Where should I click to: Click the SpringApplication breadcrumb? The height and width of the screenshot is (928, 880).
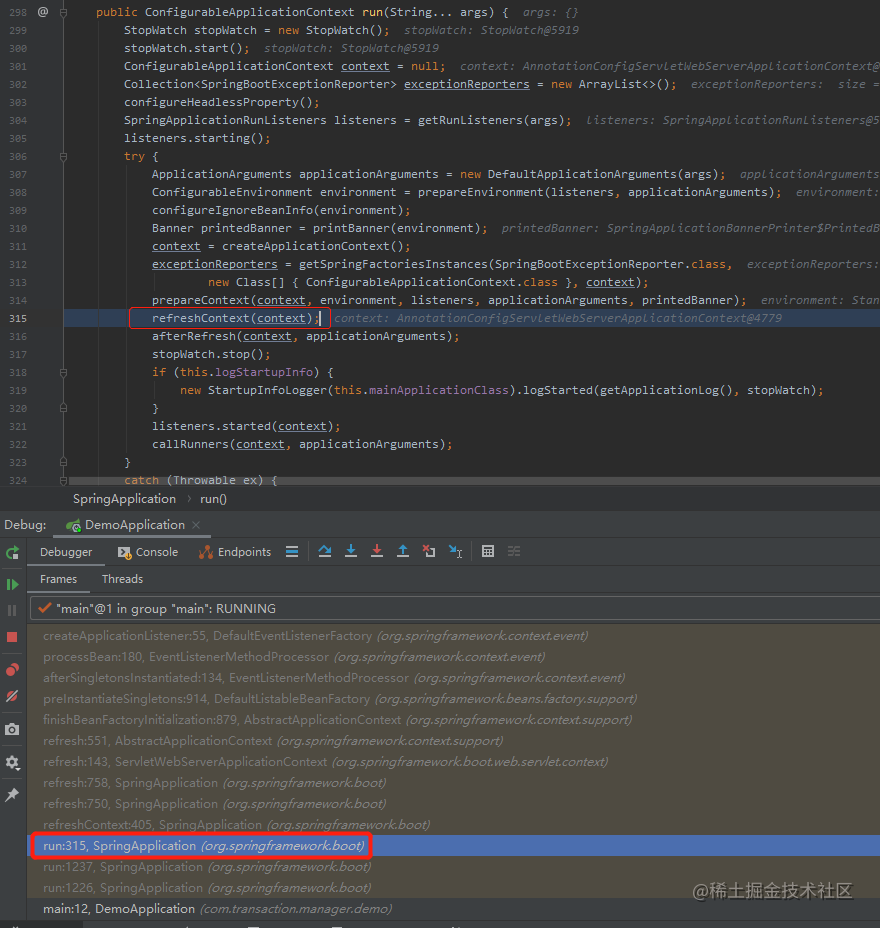(x=124, y=499)
